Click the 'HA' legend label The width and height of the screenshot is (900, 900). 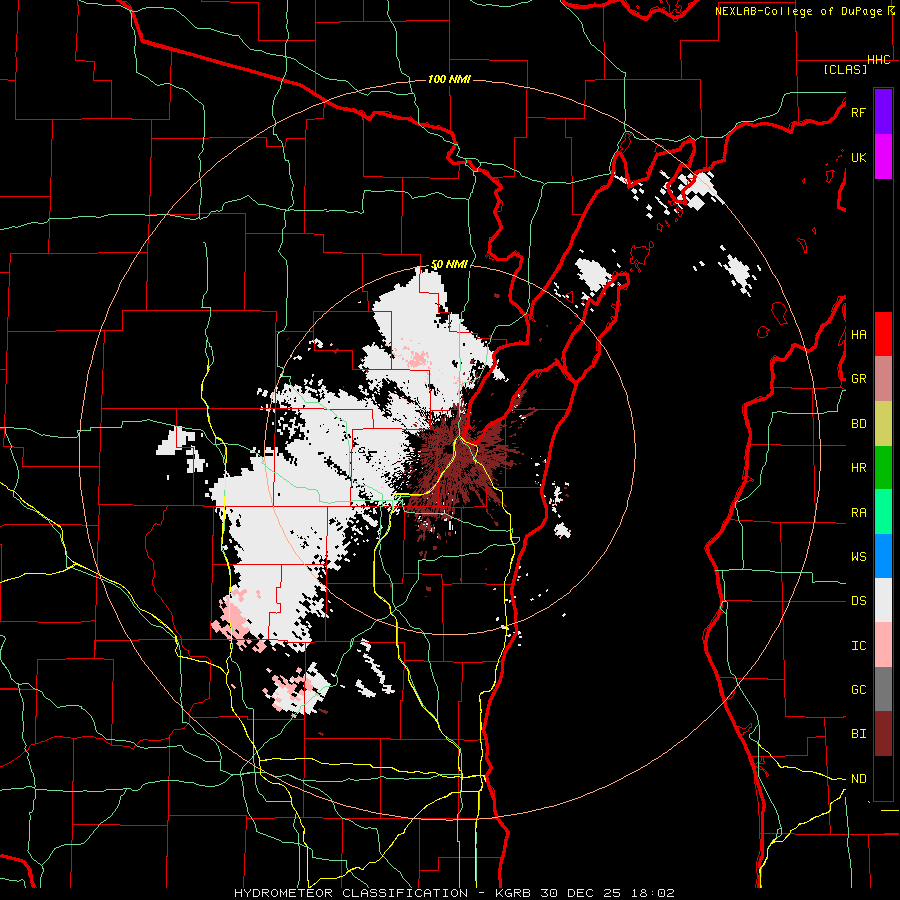coord(858,334)
